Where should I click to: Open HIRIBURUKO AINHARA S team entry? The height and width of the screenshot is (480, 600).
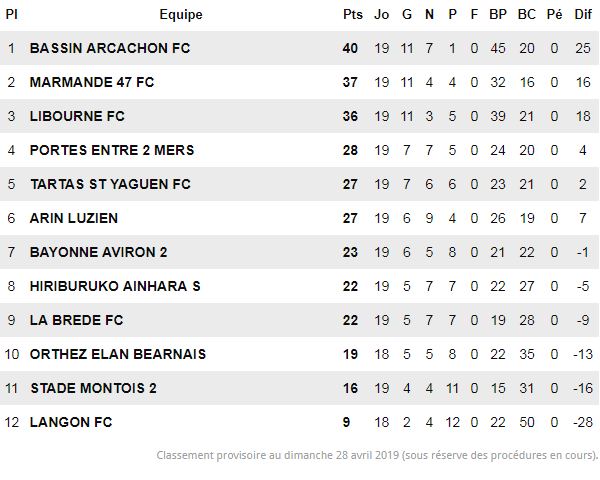click(x=115, y=286)
